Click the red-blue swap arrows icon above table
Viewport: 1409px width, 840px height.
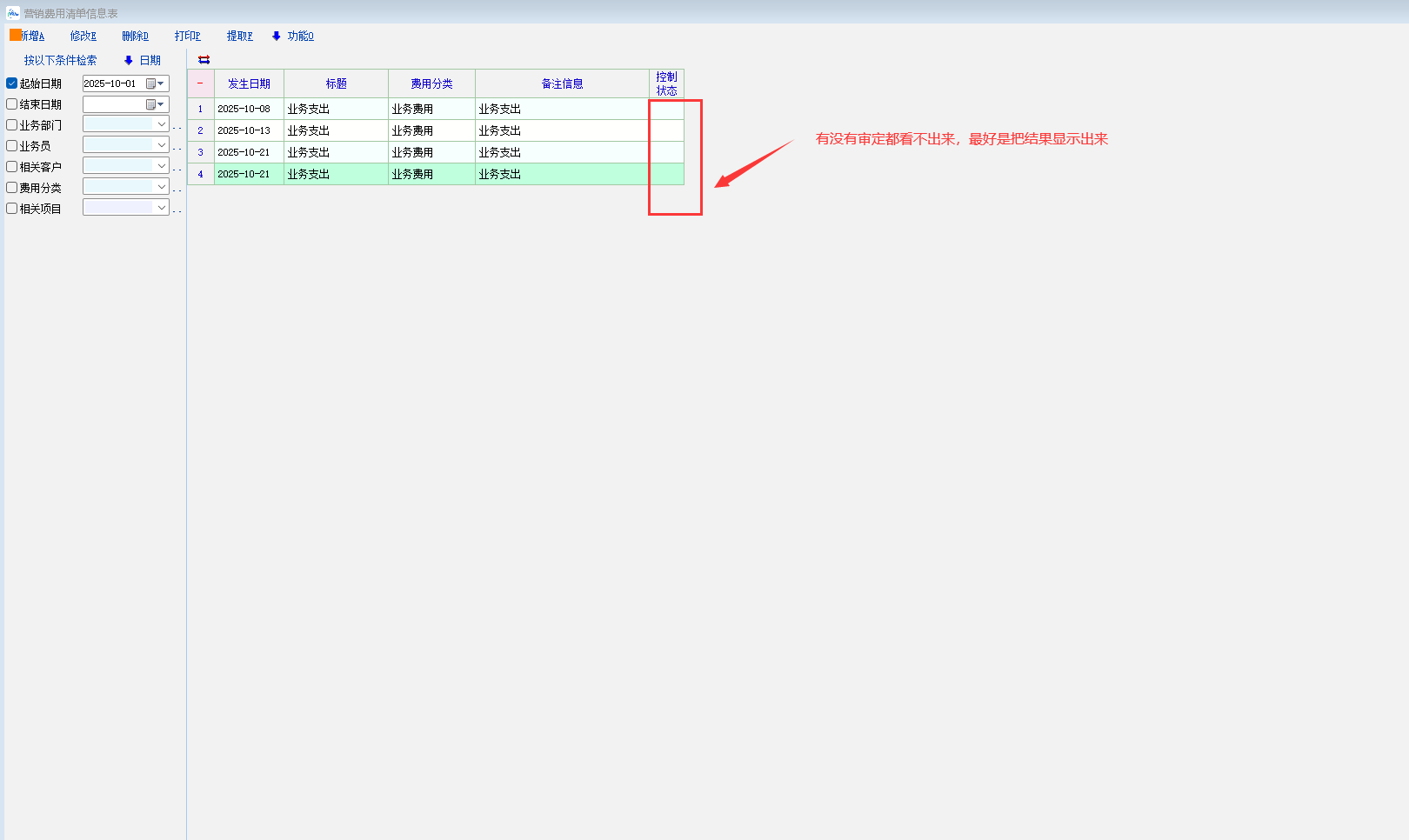[204, 60]
